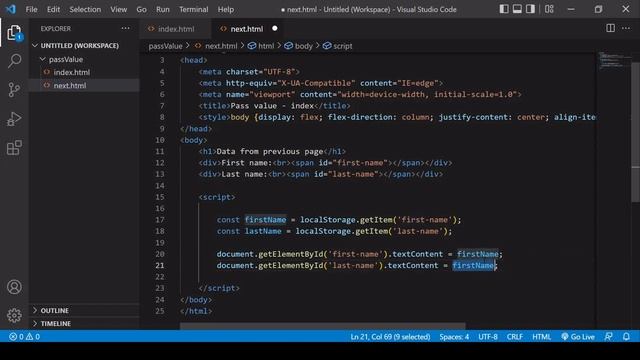
Task: Click the VS Code logo icon
Action: [10, 9]
